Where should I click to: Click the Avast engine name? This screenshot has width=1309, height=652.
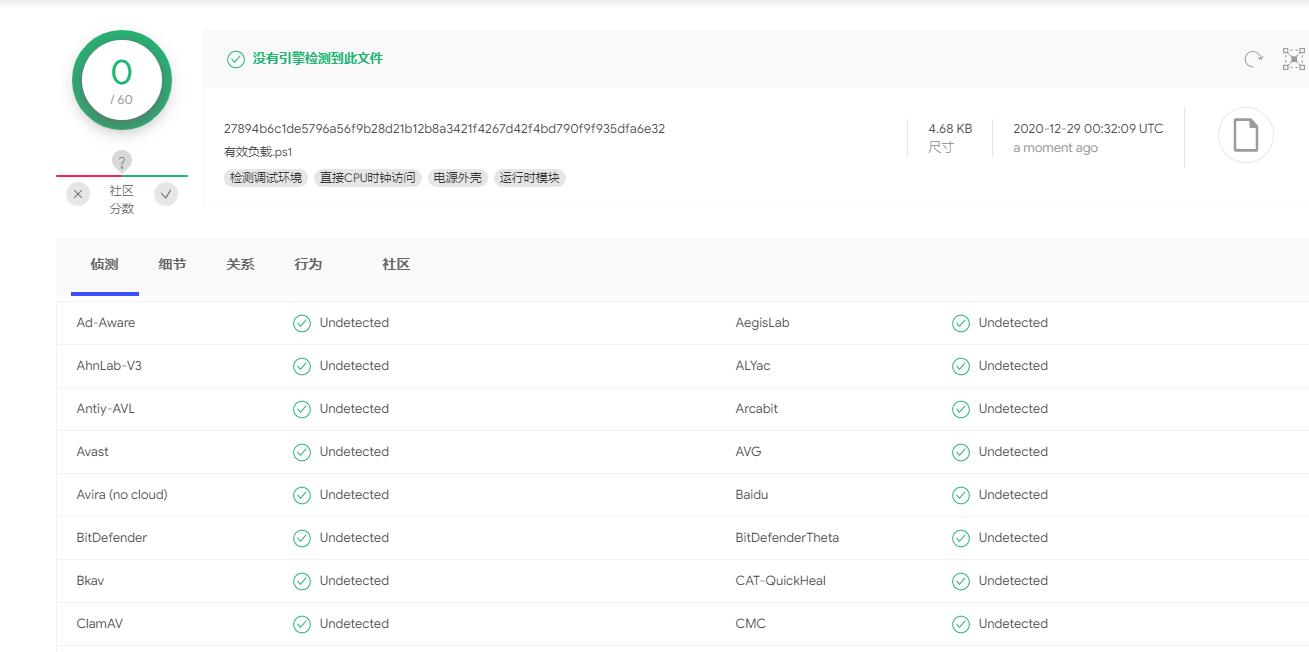click(93, 452)
